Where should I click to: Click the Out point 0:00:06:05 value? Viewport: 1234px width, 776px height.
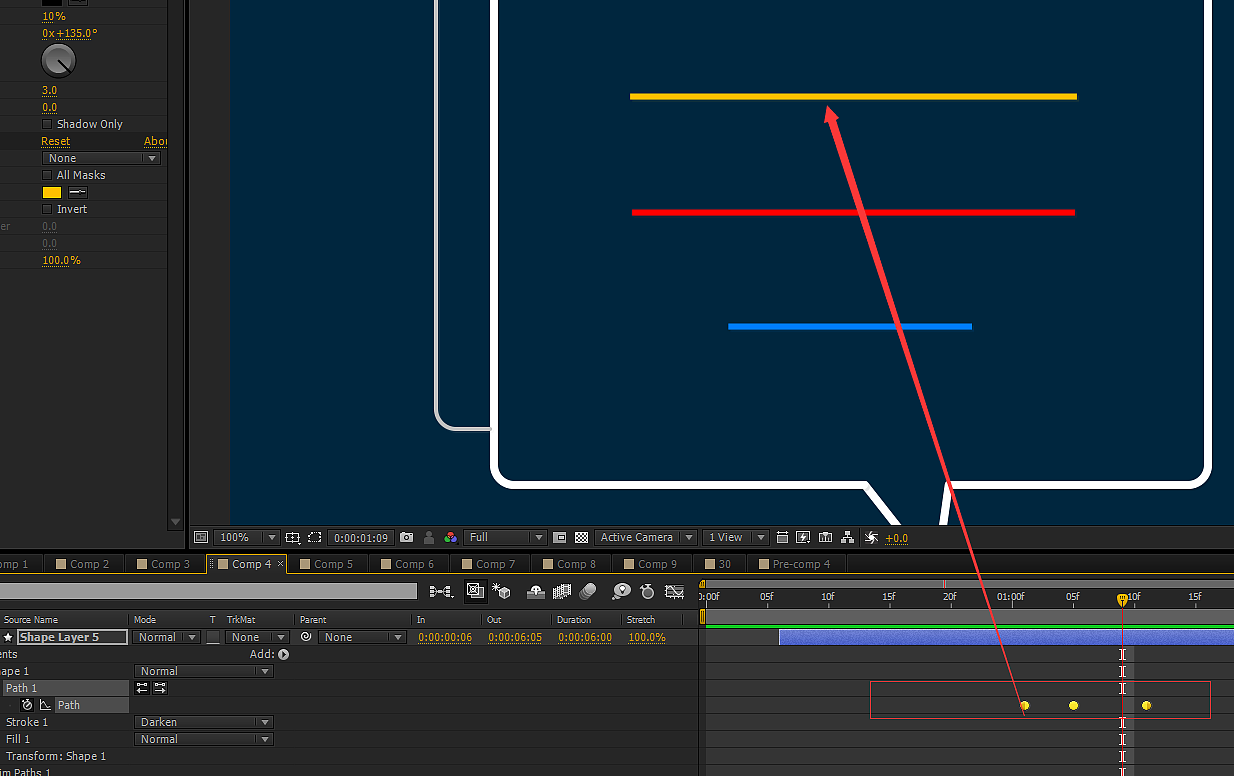[x=515, y=637]
